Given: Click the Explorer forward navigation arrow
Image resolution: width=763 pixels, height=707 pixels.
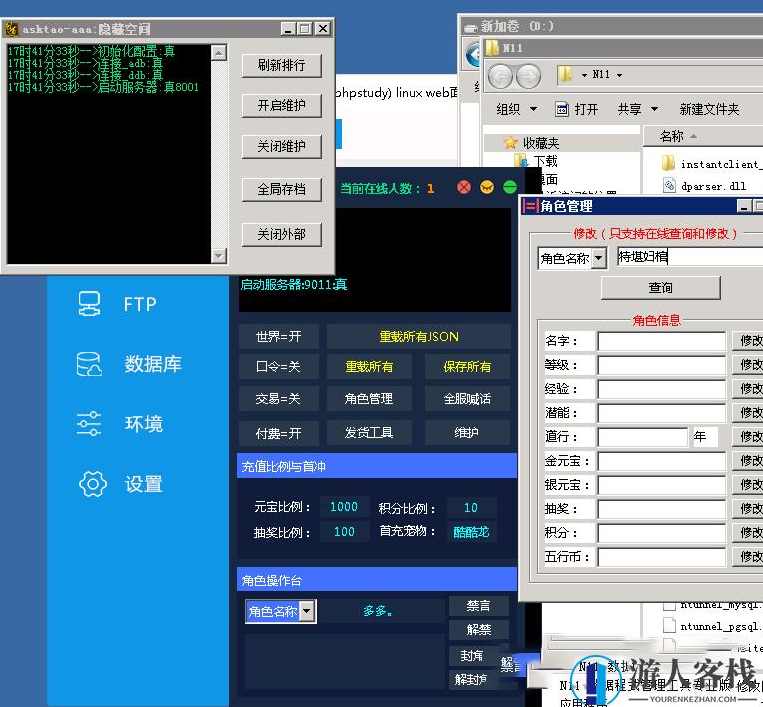Looking at the screenshot, I should [x=528, y=76].
